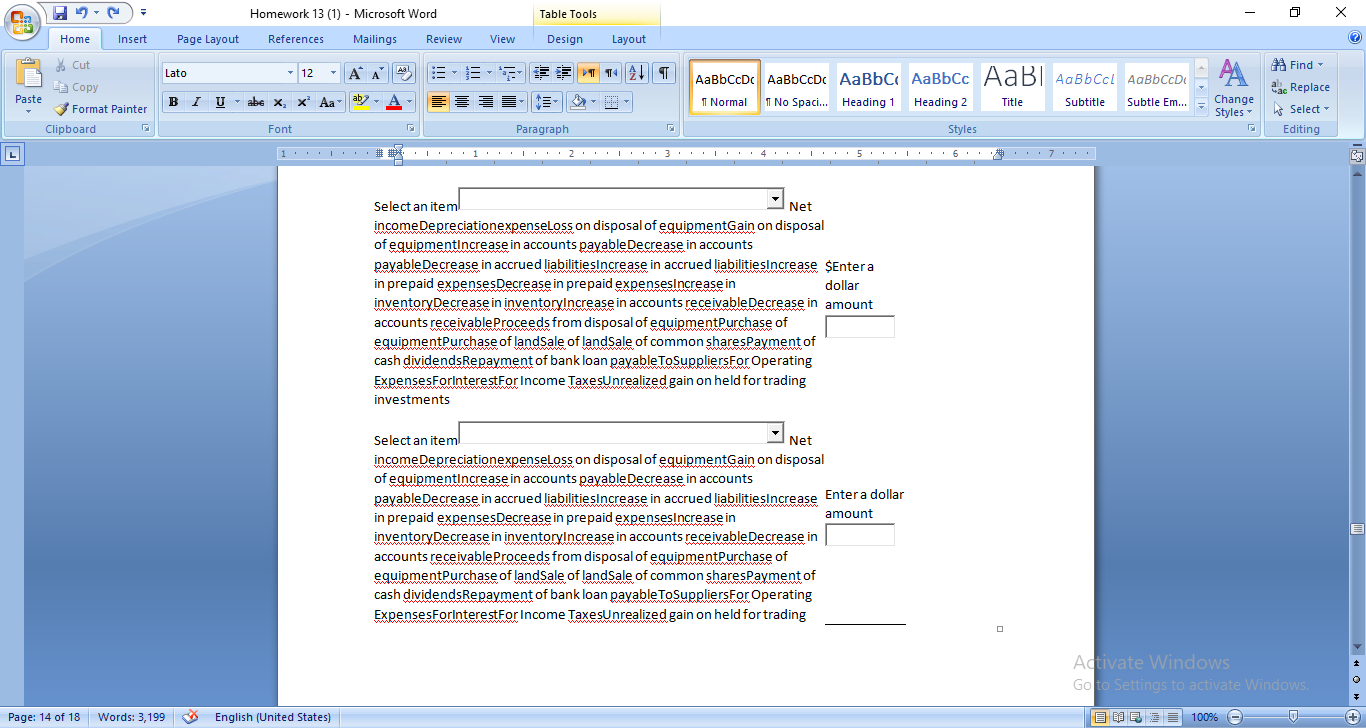
Task: Click the Replace command in Editing group
Action: [1300, 87]
